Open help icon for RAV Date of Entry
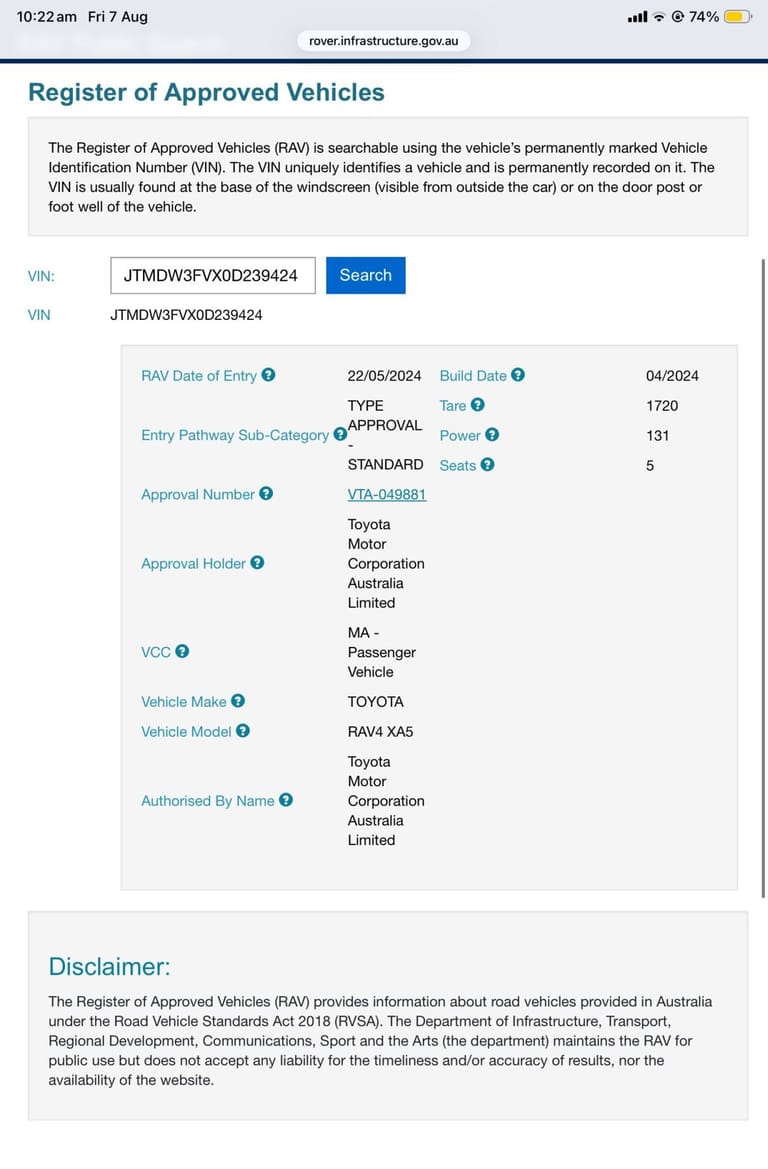This screenshot has height=1169, width=768. click(x=268, y=375)
